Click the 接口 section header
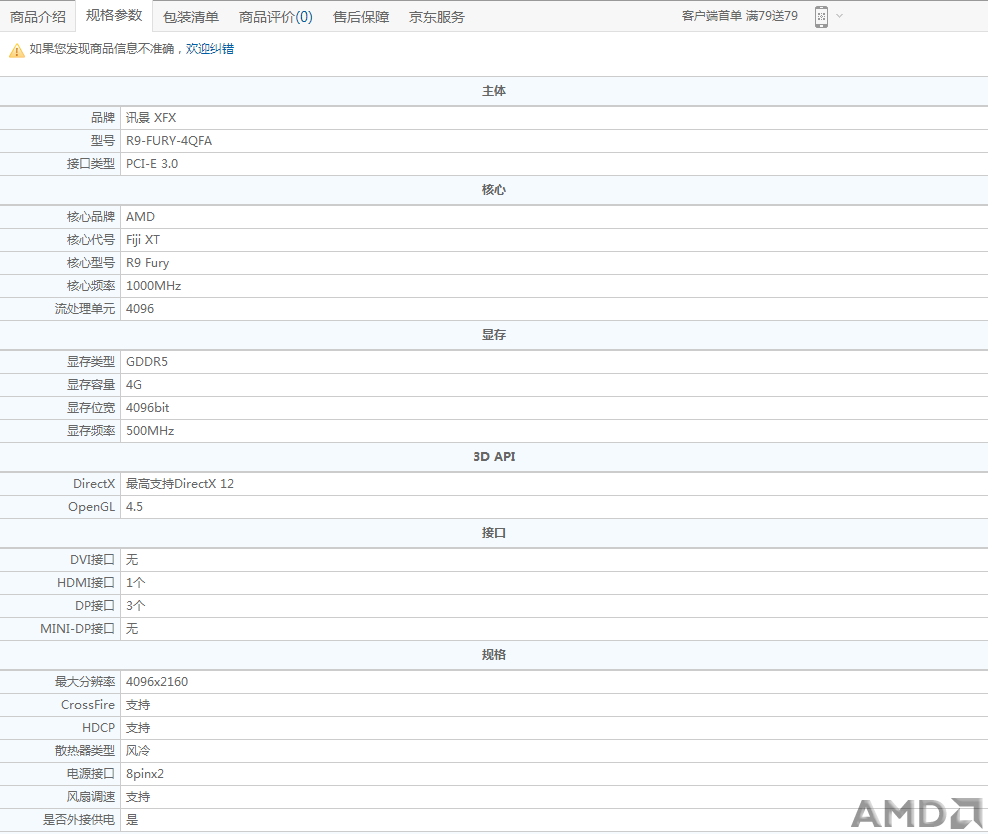Image resolution: width=988 pixels, height=834 pixels. tap(494, 533)
